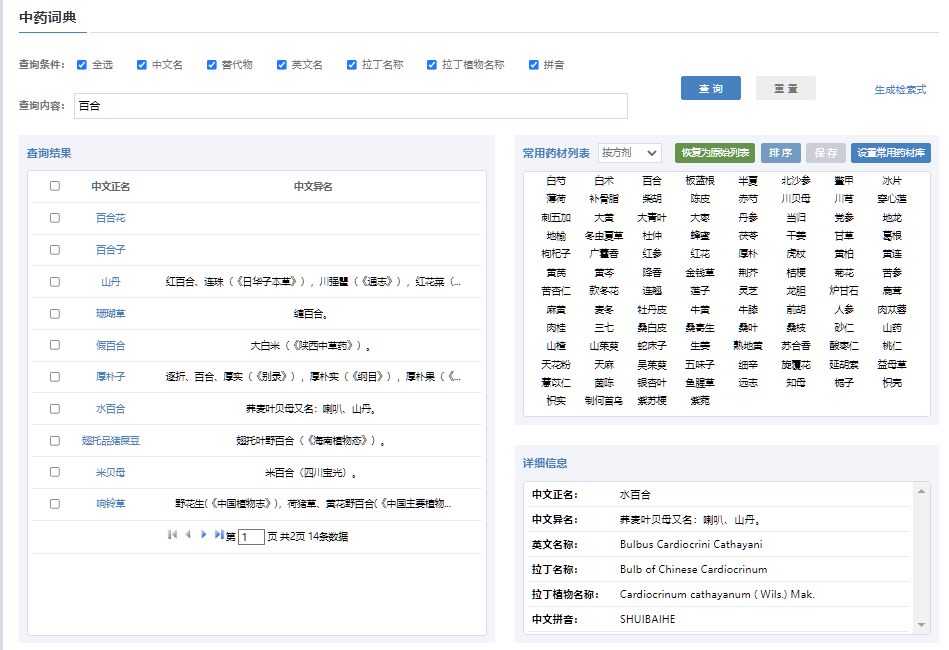The height and width of the screenshot is (650, 949).
Task: Click the 中文异名 column header
Action: point(313,186)
